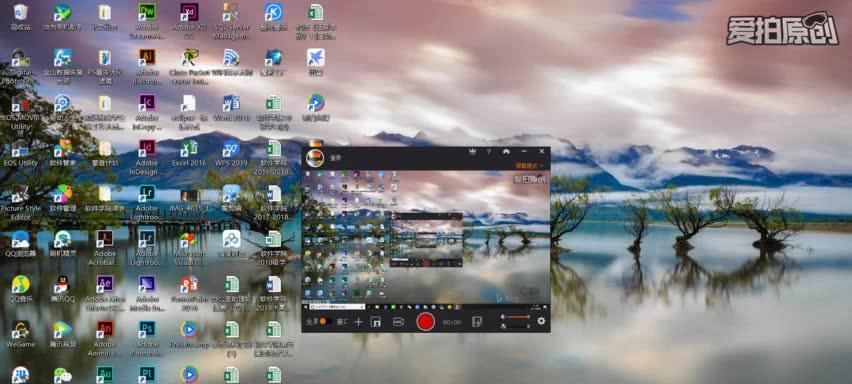Open Word 2016 desktop shortcut
This screenshot has width=852, height=384.
(231, 108)
